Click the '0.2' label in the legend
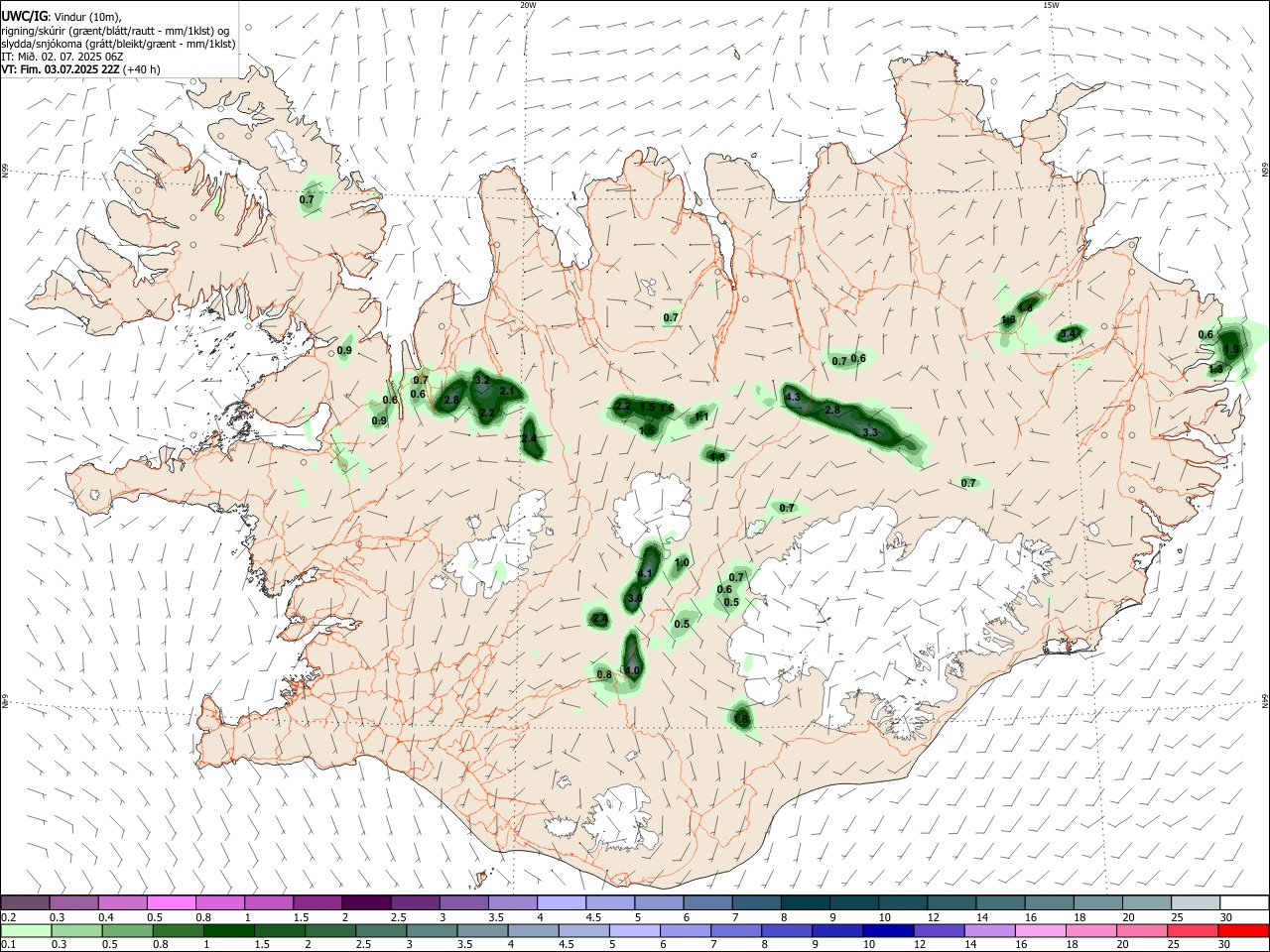Viewport: 1270px width, 952px height. point(9,917)
